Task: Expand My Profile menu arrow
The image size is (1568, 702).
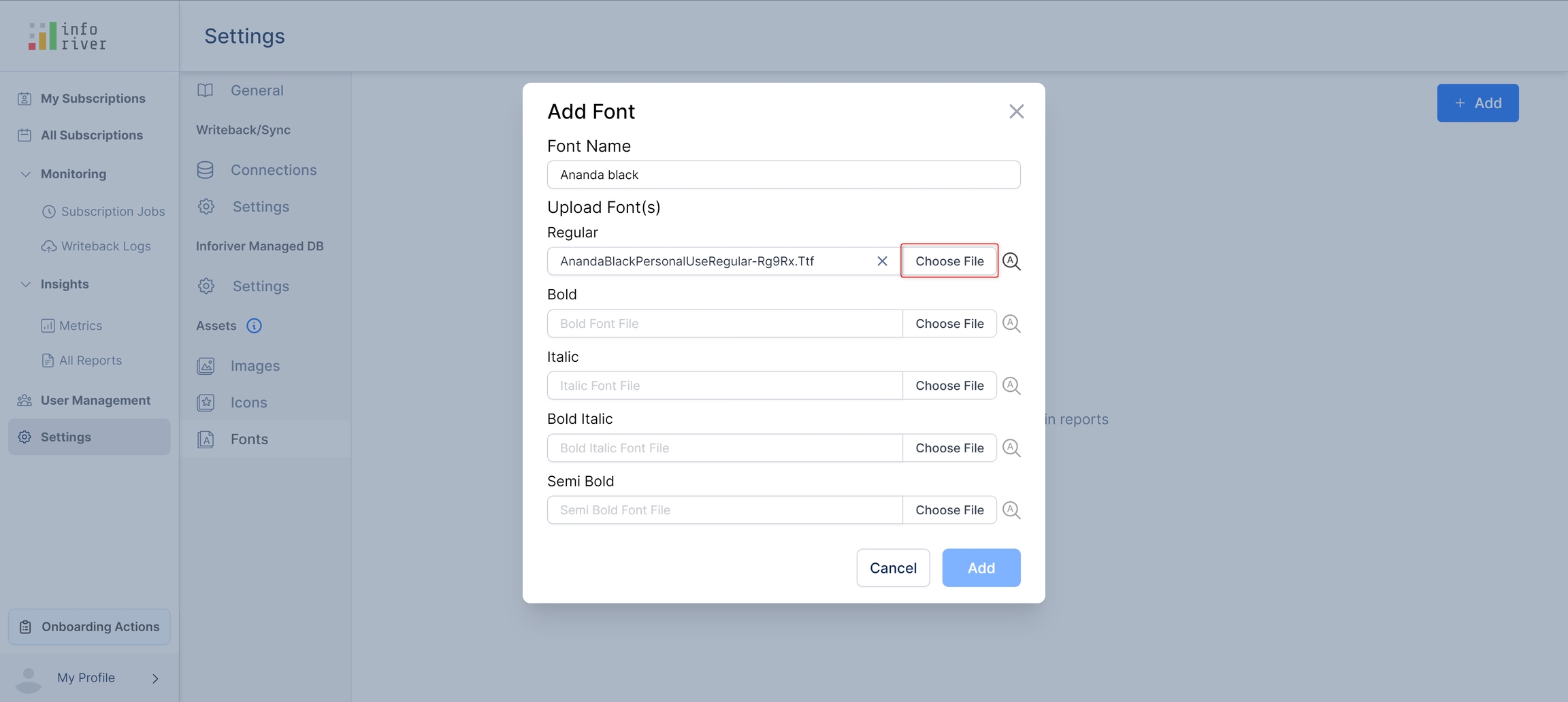Action: coord(155,678)
